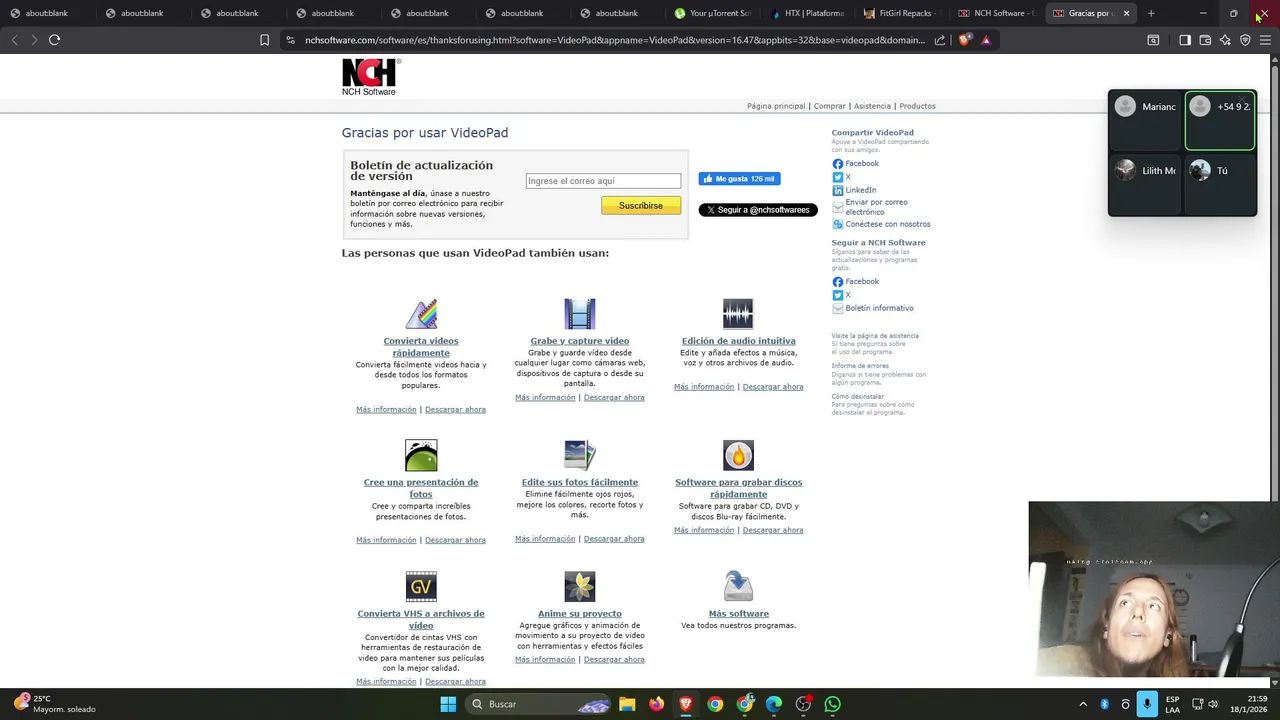1280x720 pixels.
Task: Open the weather widget showing 25°C
Action: 55,704
